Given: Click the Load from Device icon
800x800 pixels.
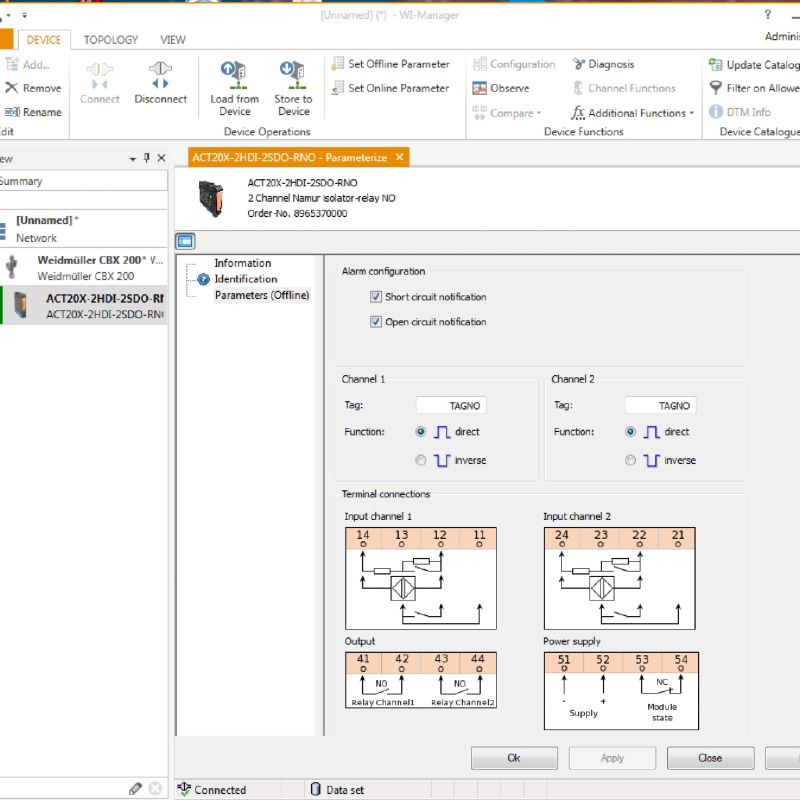Looking at the screenshot, I should [x=234, y=73].
